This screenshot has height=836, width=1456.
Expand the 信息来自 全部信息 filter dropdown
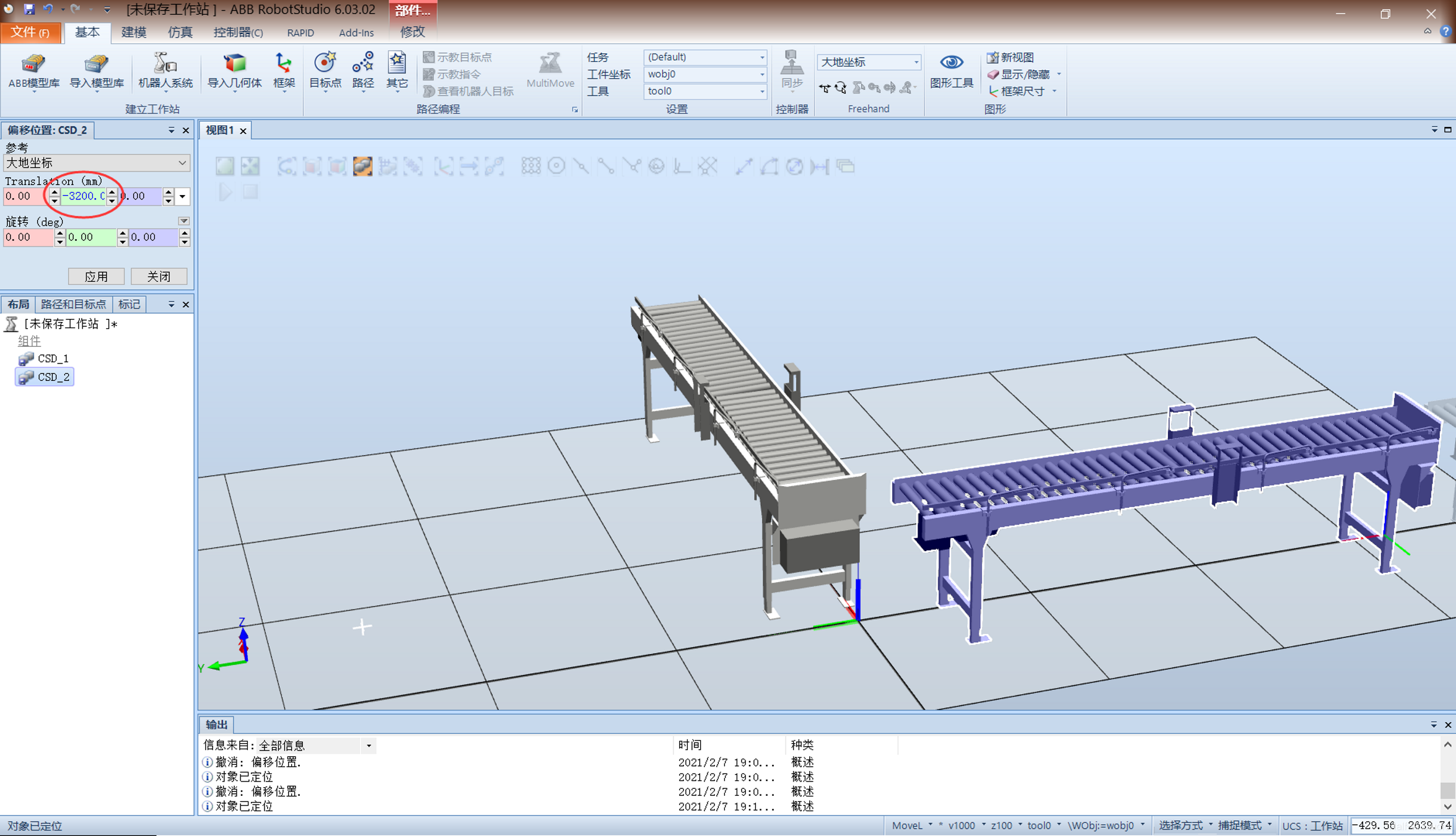tap(368, 746)
